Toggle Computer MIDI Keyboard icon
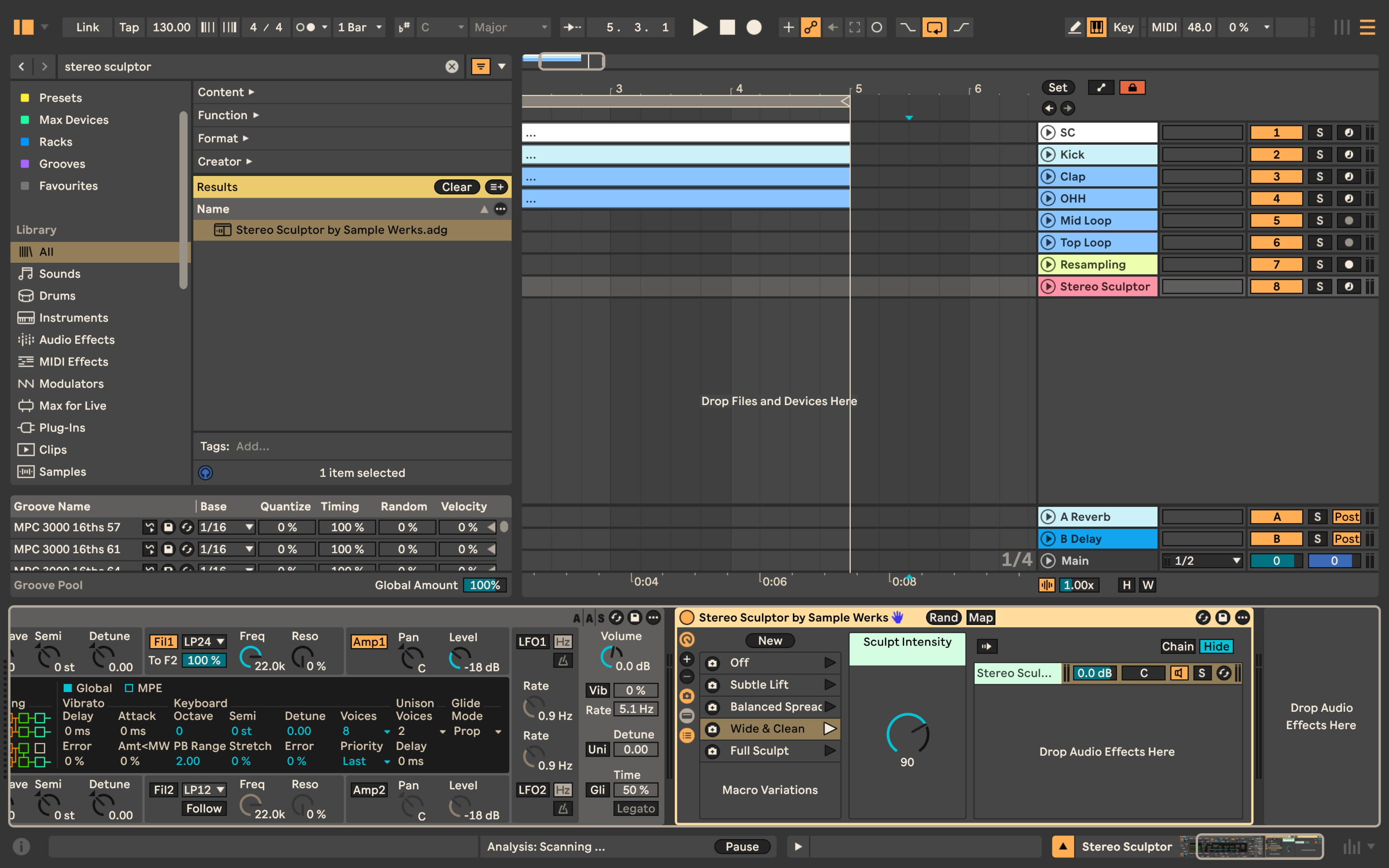 tap(1096, 27)
